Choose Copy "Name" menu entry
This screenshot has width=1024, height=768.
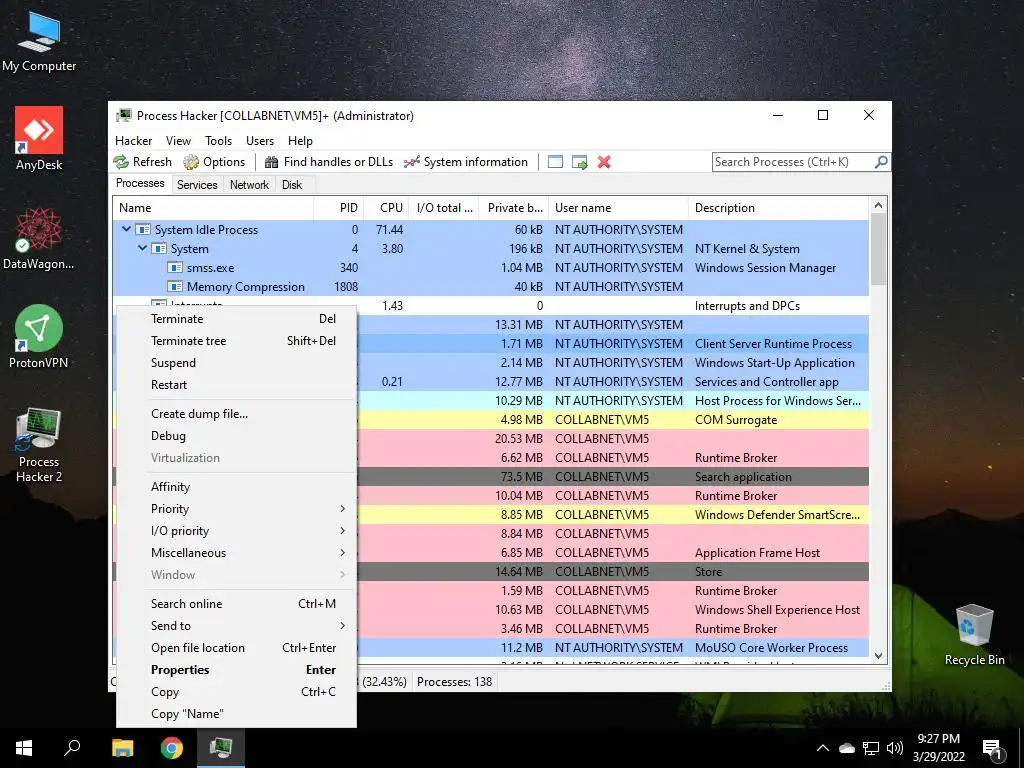(x=236, y=714)
